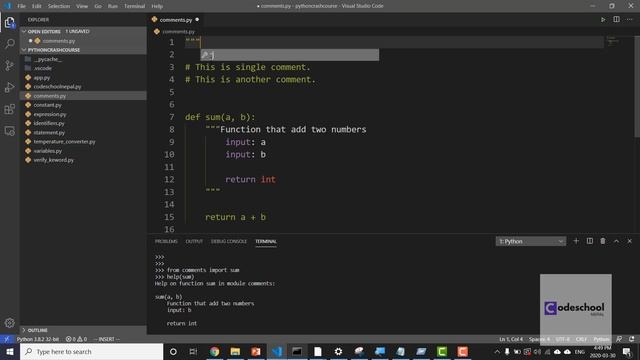Image resolution: width=640 pixels, height=360 pixels.
Task: Click the editor minimap preview
Action: tap(613, 41)
